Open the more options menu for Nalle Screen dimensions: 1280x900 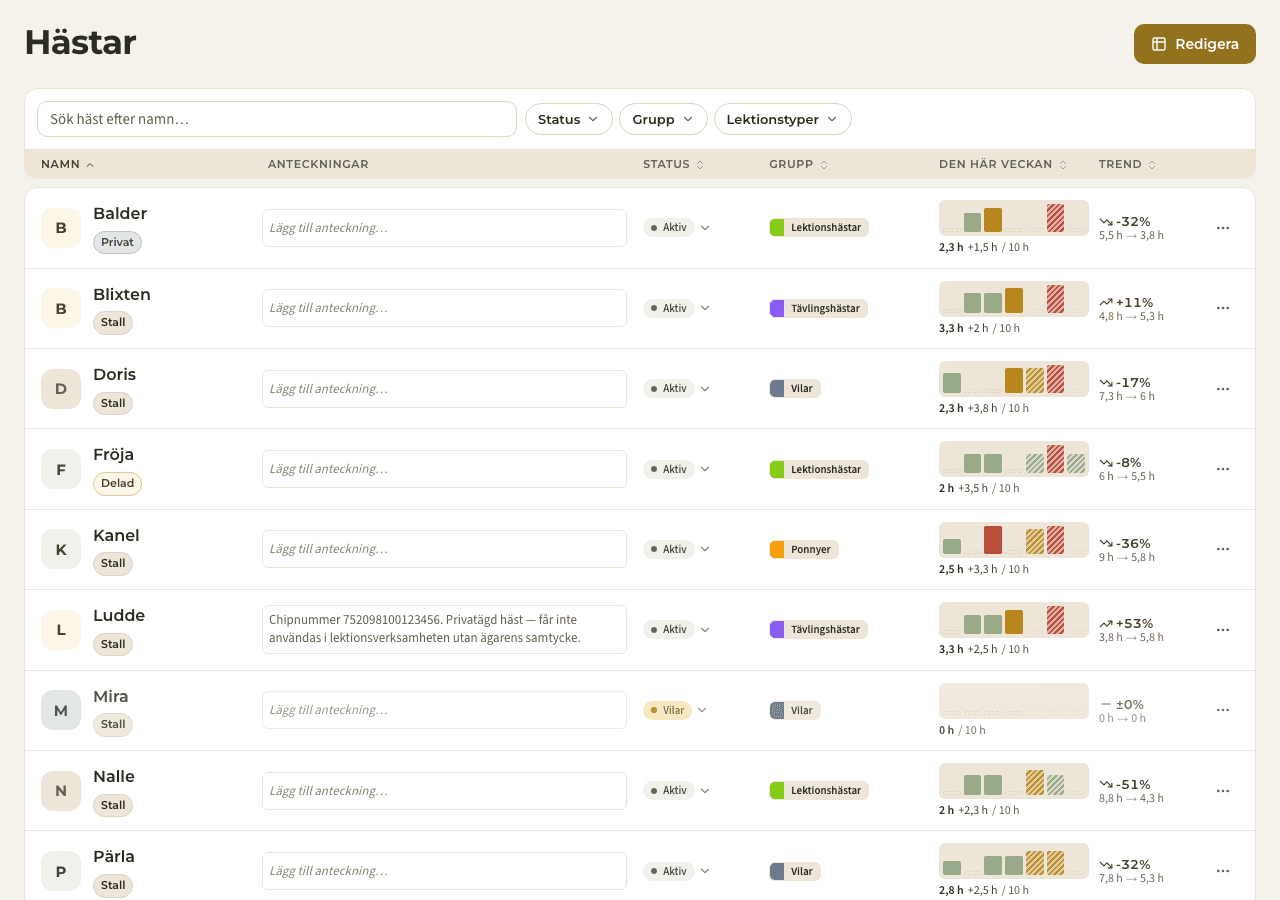pos(1222,791)
